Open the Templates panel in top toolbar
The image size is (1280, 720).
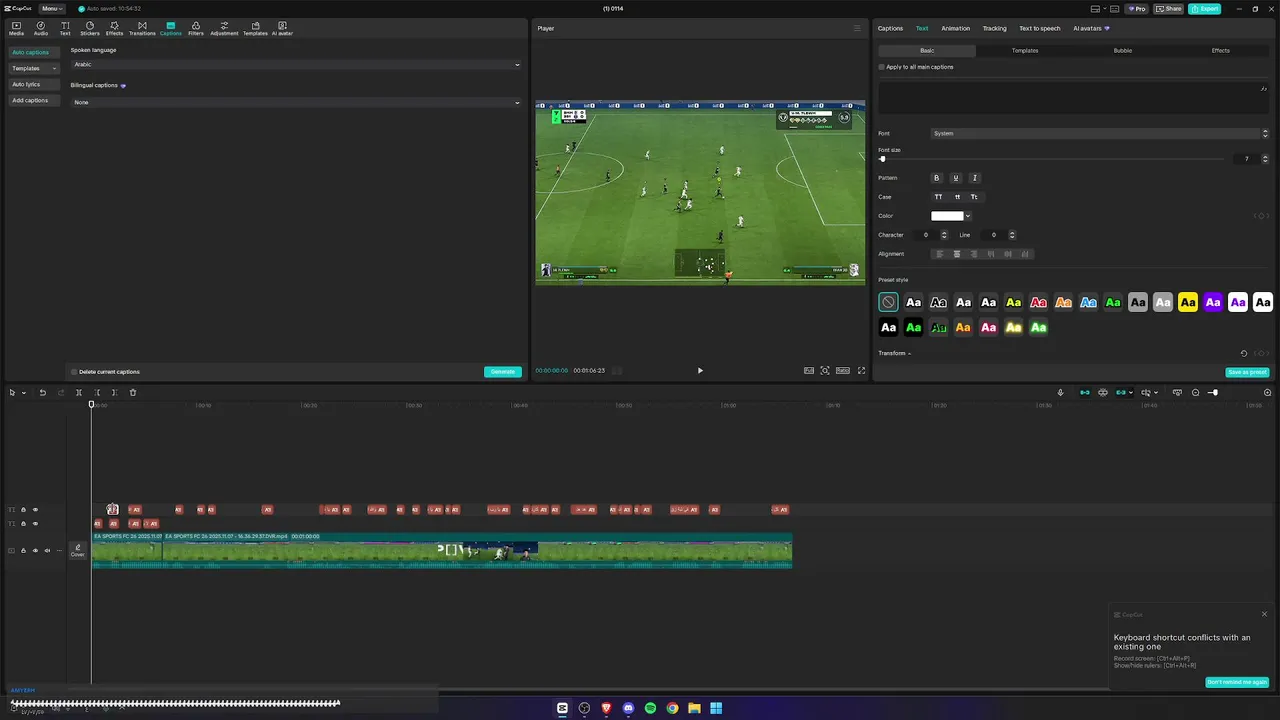click(255, 28)
